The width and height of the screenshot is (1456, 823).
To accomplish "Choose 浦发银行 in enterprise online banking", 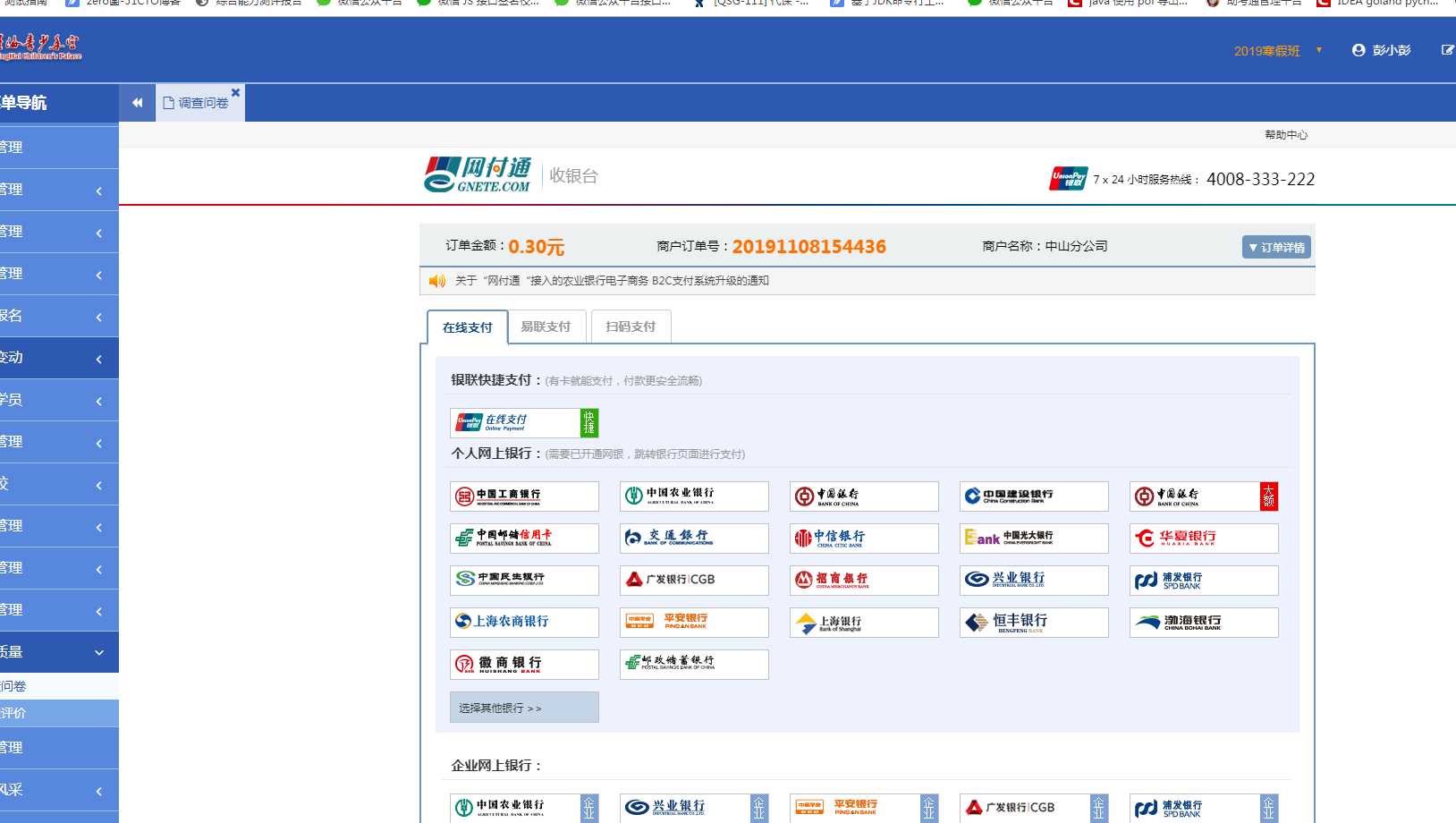I will [x=1204, y=808].
